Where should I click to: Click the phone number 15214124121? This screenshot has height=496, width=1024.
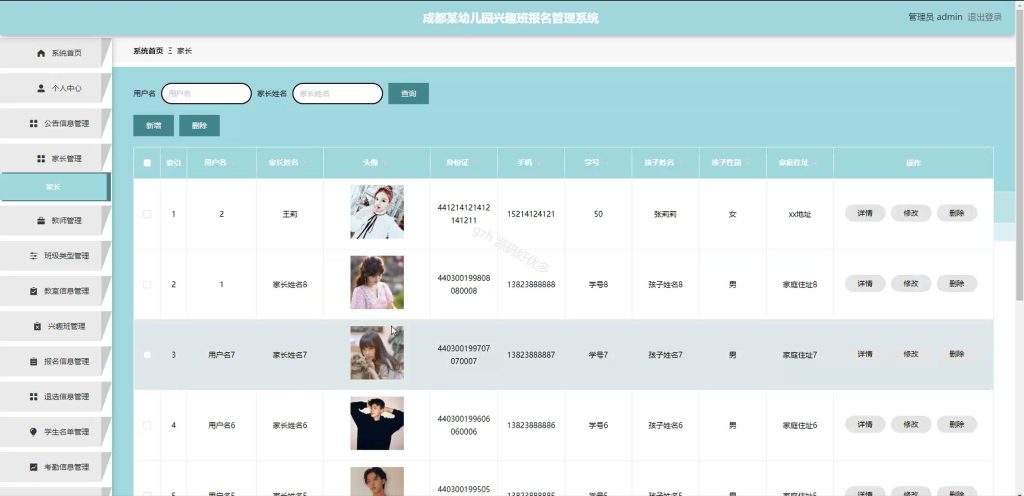pyautogui.click(x=531, y=214)
